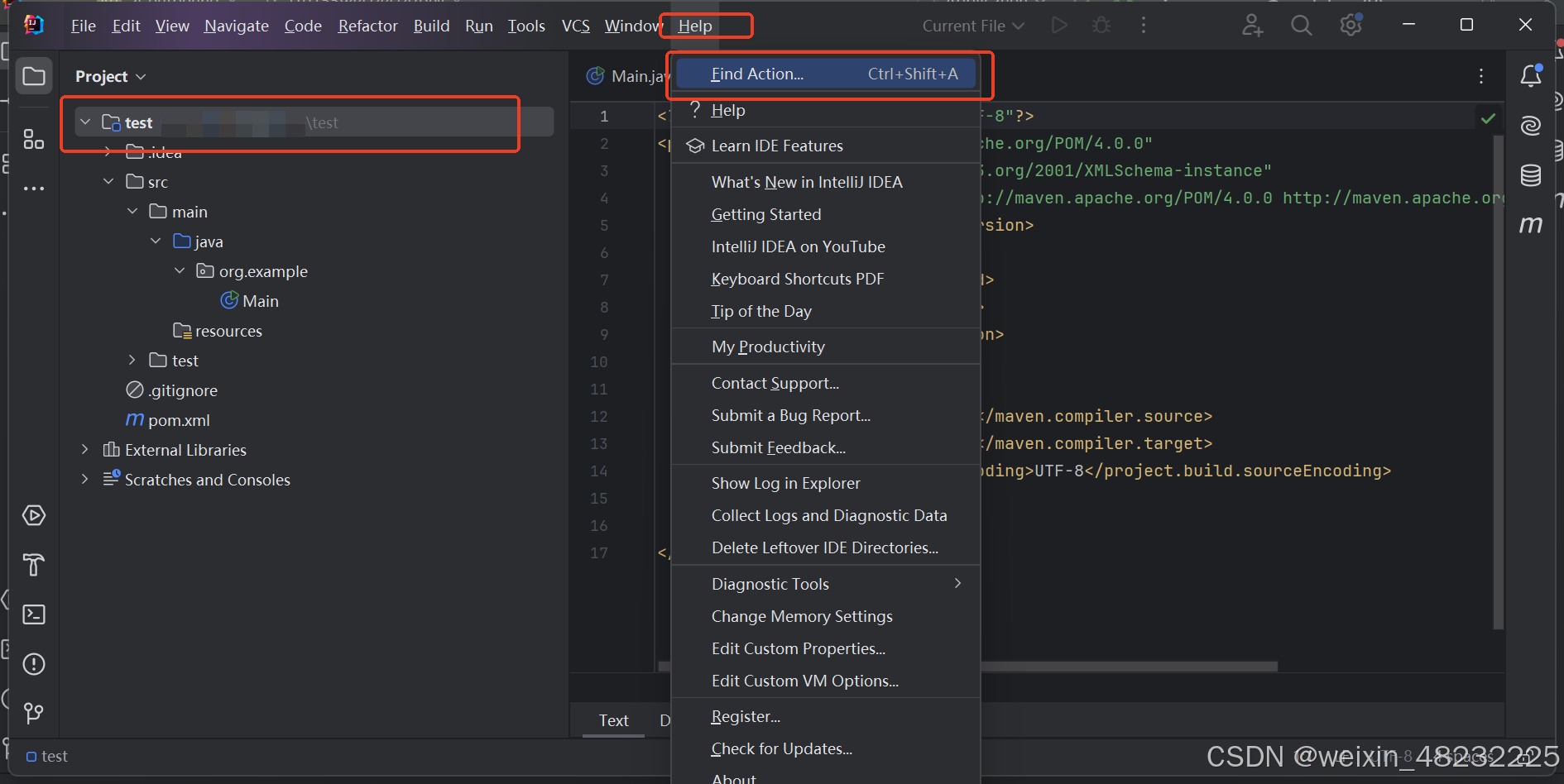Select the Main class file
This screenshot has height=784, width=1564.
click(250, 301)
